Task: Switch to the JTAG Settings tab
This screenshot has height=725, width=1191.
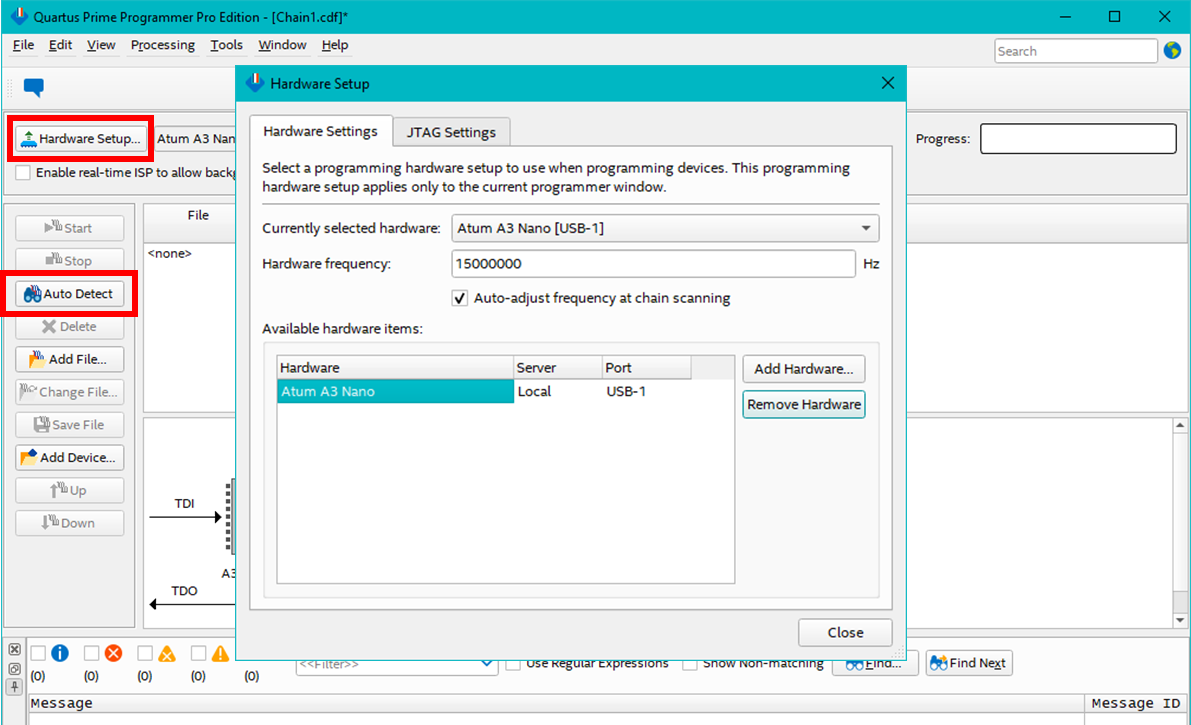Action: 451,132
